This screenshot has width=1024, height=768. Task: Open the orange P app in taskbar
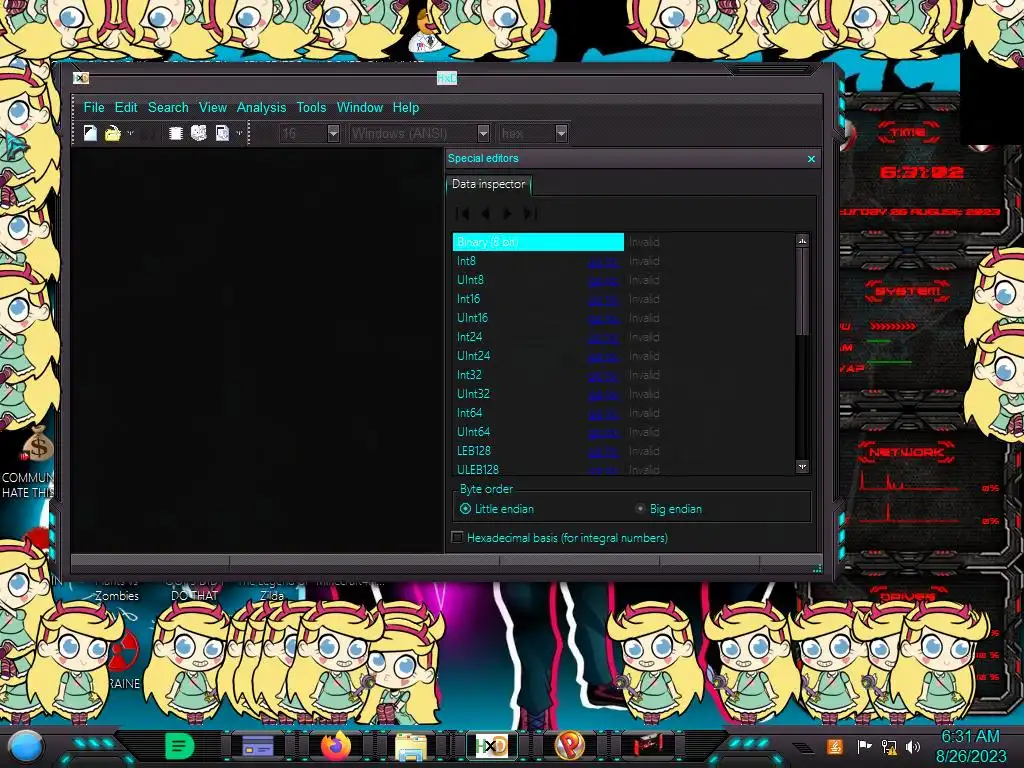point(569,746)
